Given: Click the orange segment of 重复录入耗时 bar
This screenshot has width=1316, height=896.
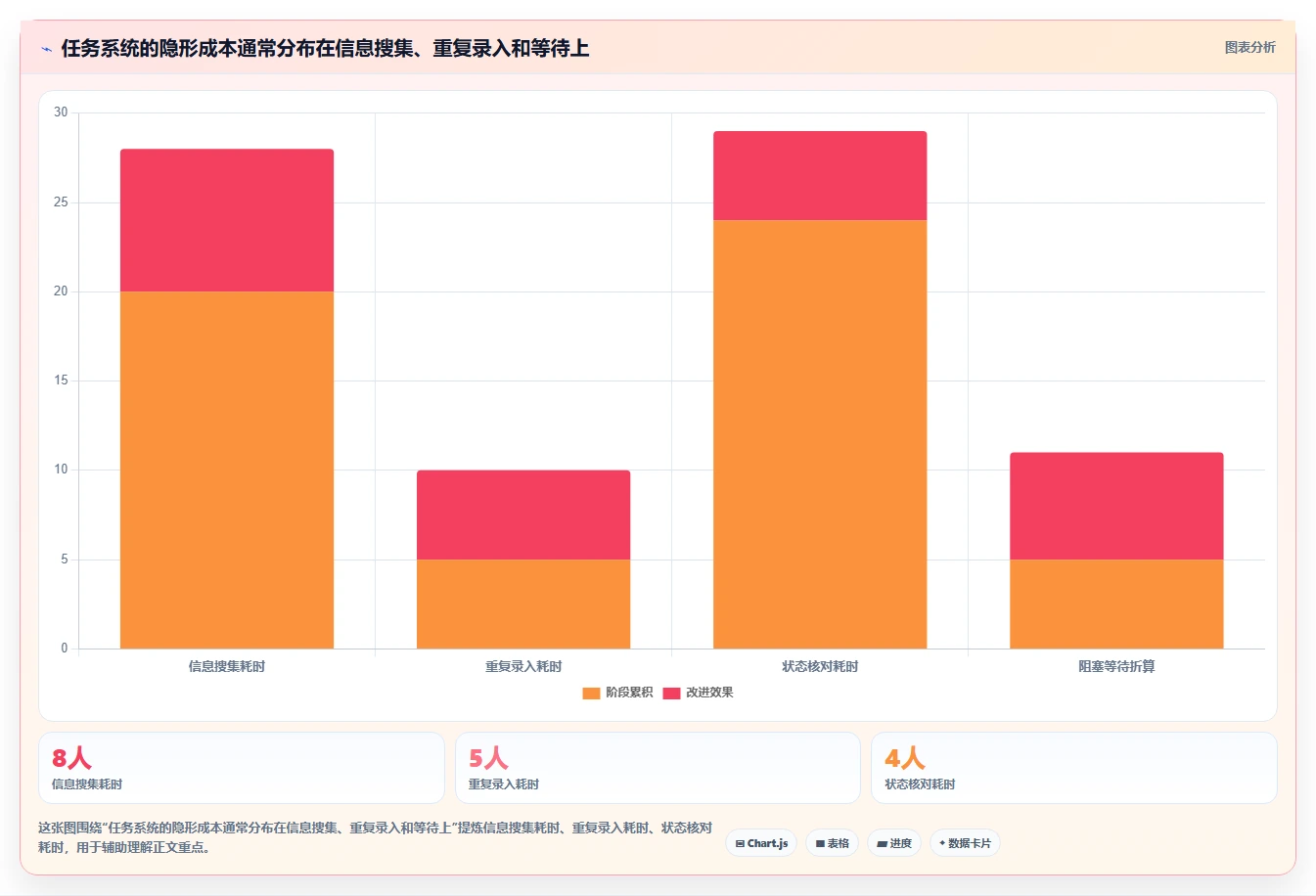Looking at the screenshot, I should [x=523, y=604].
